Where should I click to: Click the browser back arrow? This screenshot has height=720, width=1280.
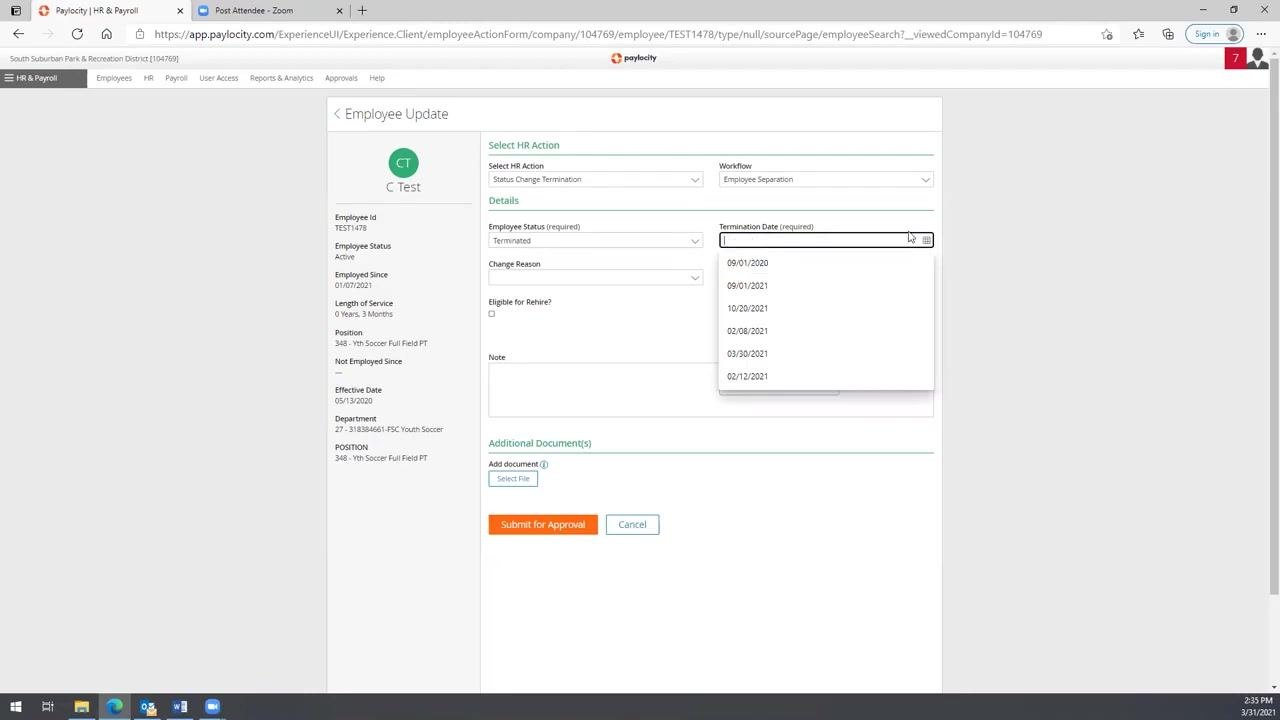(18, 34)
